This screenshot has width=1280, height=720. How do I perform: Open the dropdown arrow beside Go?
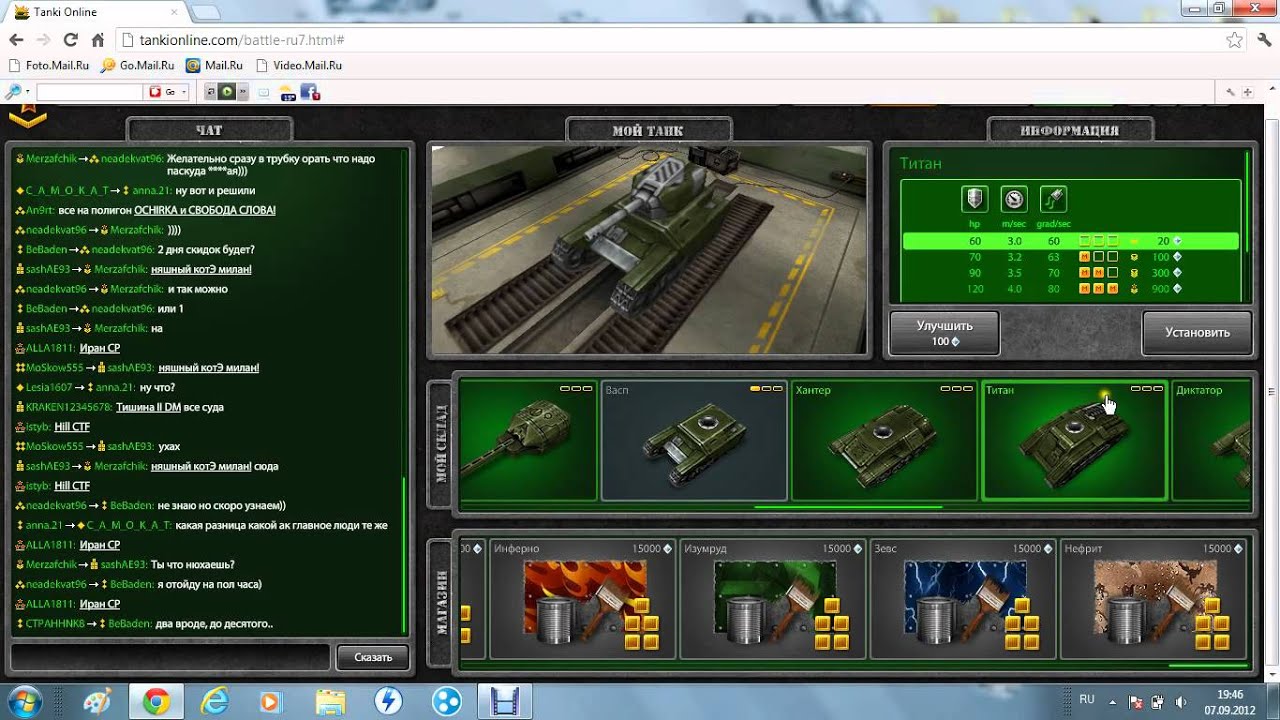pyautogui.click(x=184, y=92)
